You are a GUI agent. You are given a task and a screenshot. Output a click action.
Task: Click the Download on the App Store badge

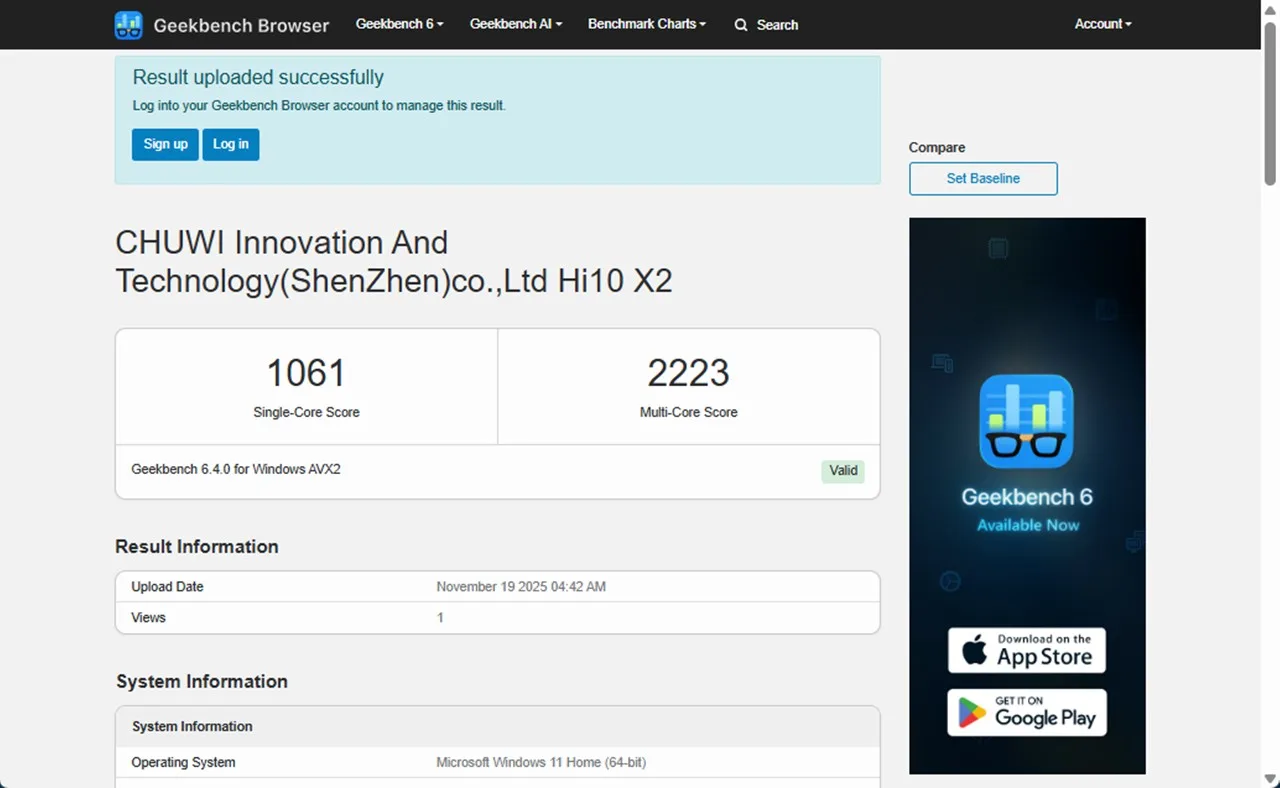1026,651
